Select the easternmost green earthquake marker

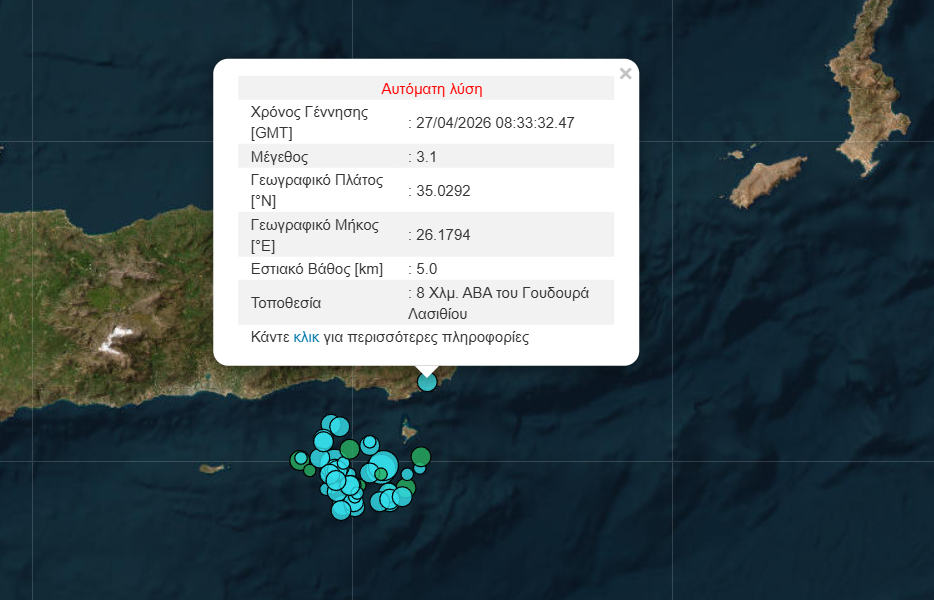[x=421, y=457]
